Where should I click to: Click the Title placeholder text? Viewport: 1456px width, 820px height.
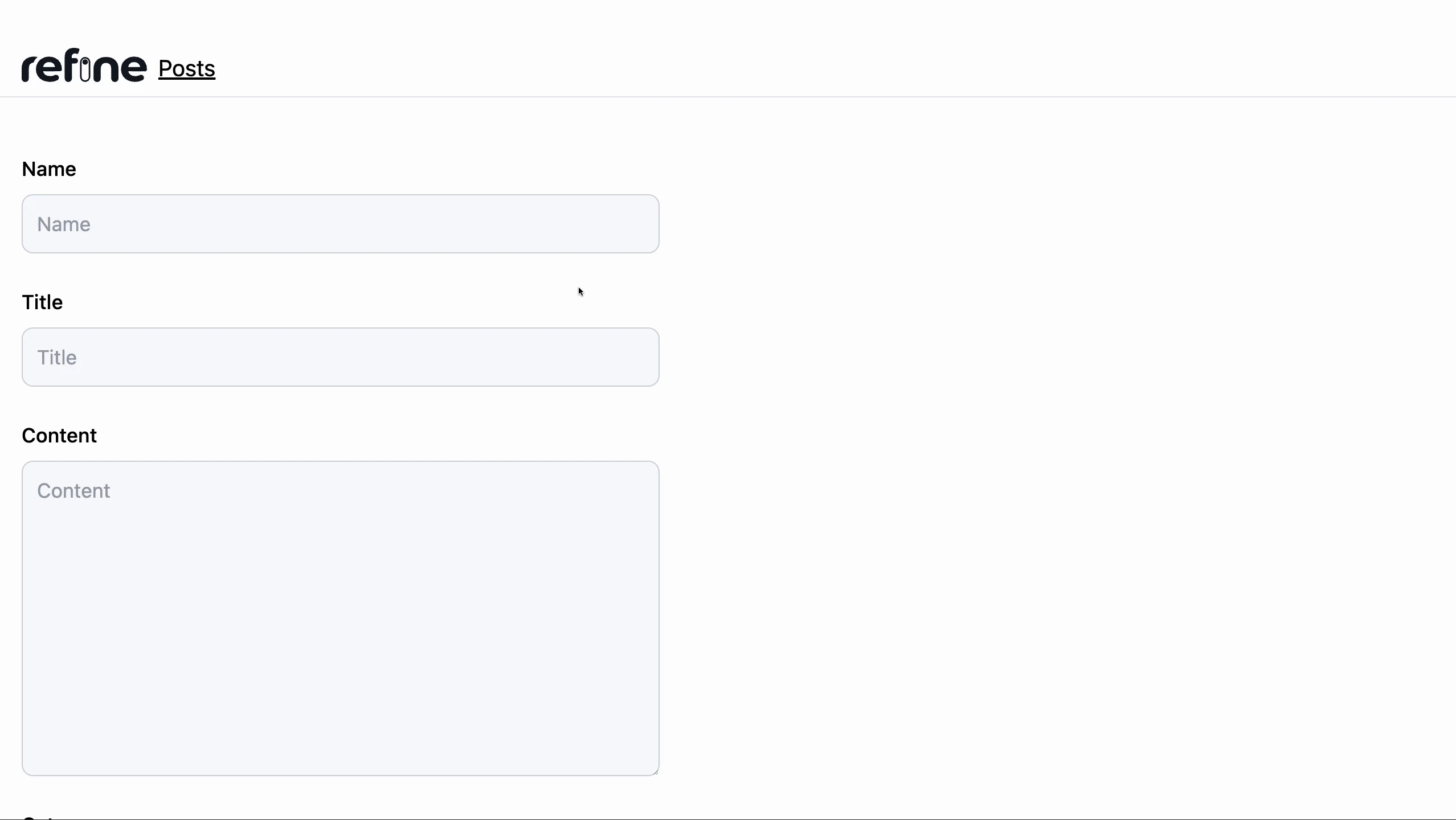pyautogui.click(x=58, y=357)
